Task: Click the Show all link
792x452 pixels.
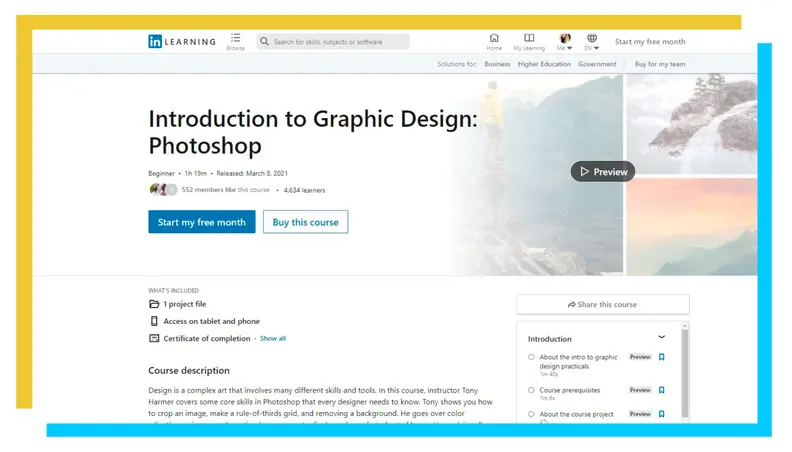Action: tap(273, 338)
